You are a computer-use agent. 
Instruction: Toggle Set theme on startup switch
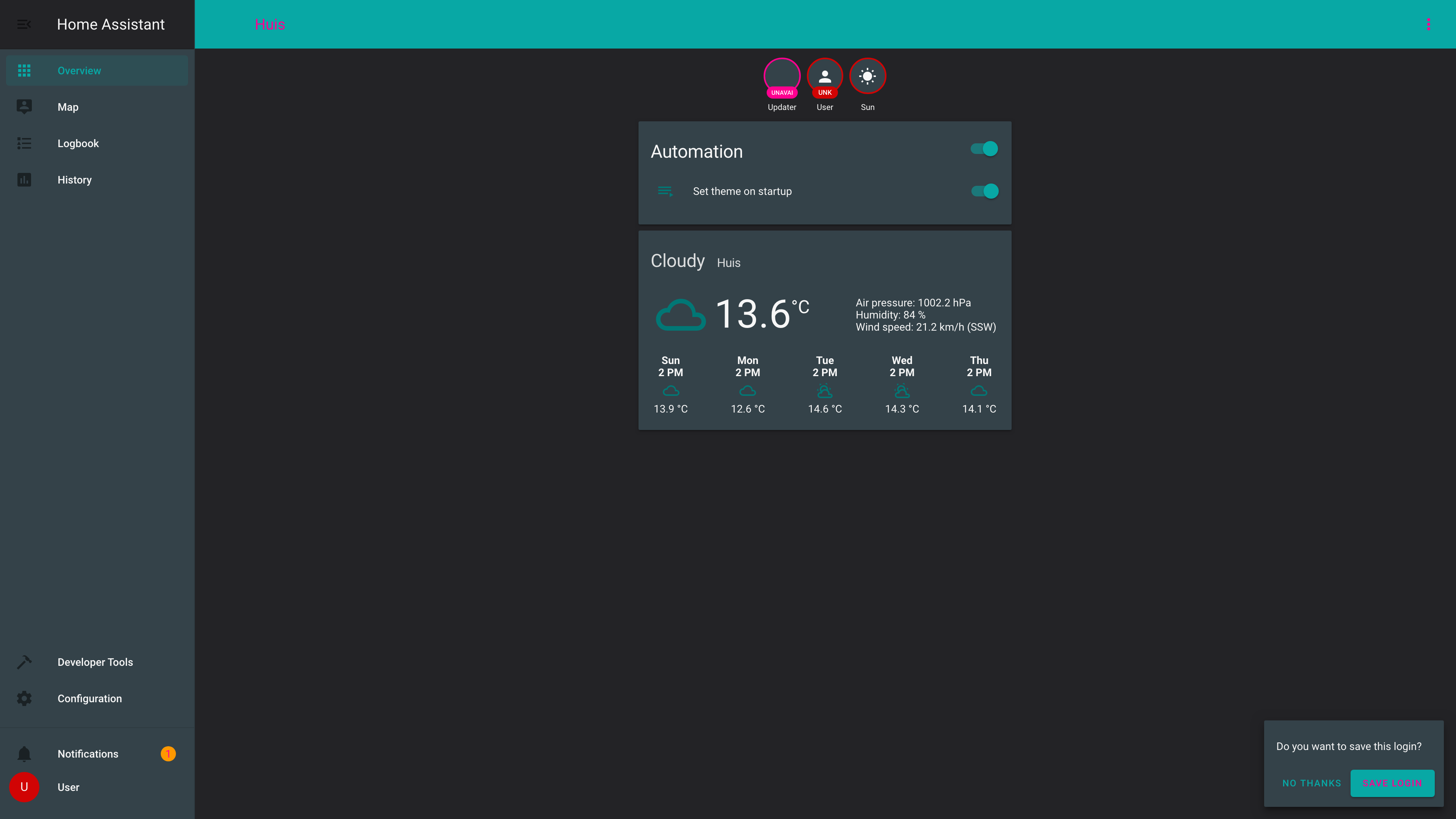coord(985,191)
